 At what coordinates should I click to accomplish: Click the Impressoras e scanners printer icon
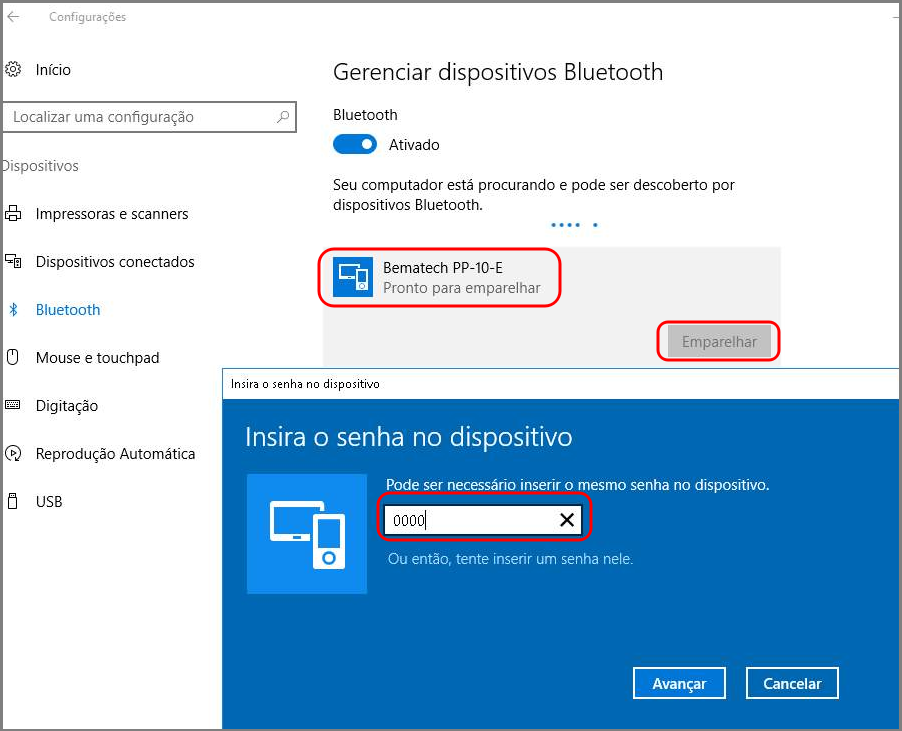(13, 214)
